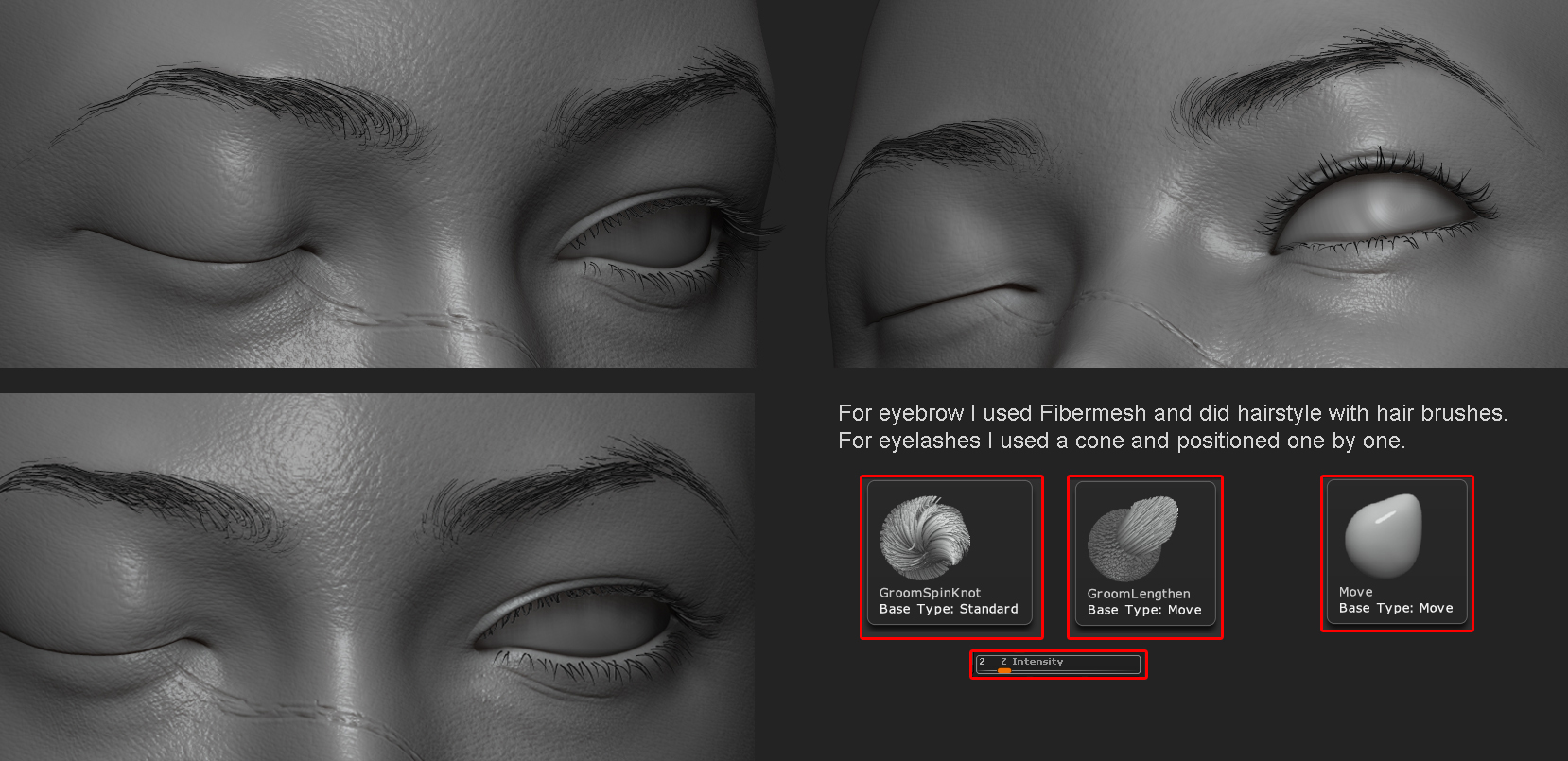Click the 'For eyebrow I used Fibermesh' sentence
1568x761 pixels.
pyautogui.click(x=1173, y=413)
